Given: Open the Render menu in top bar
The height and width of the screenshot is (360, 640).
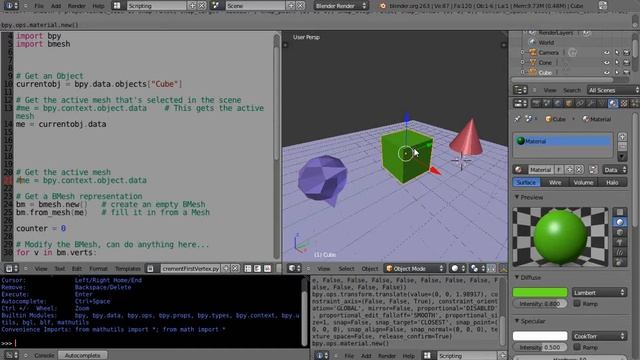Looking at the screenshot, I should pos(76,6).
